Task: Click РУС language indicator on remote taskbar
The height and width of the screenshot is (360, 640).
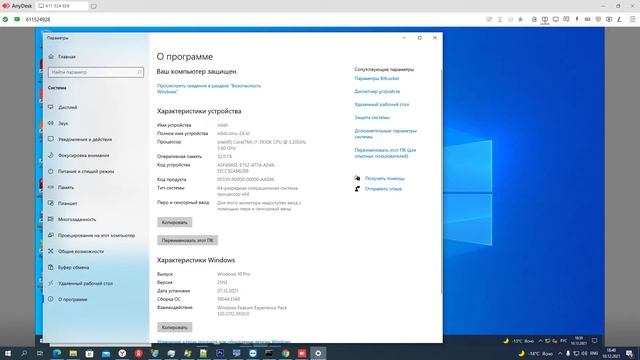Action: 563,340
